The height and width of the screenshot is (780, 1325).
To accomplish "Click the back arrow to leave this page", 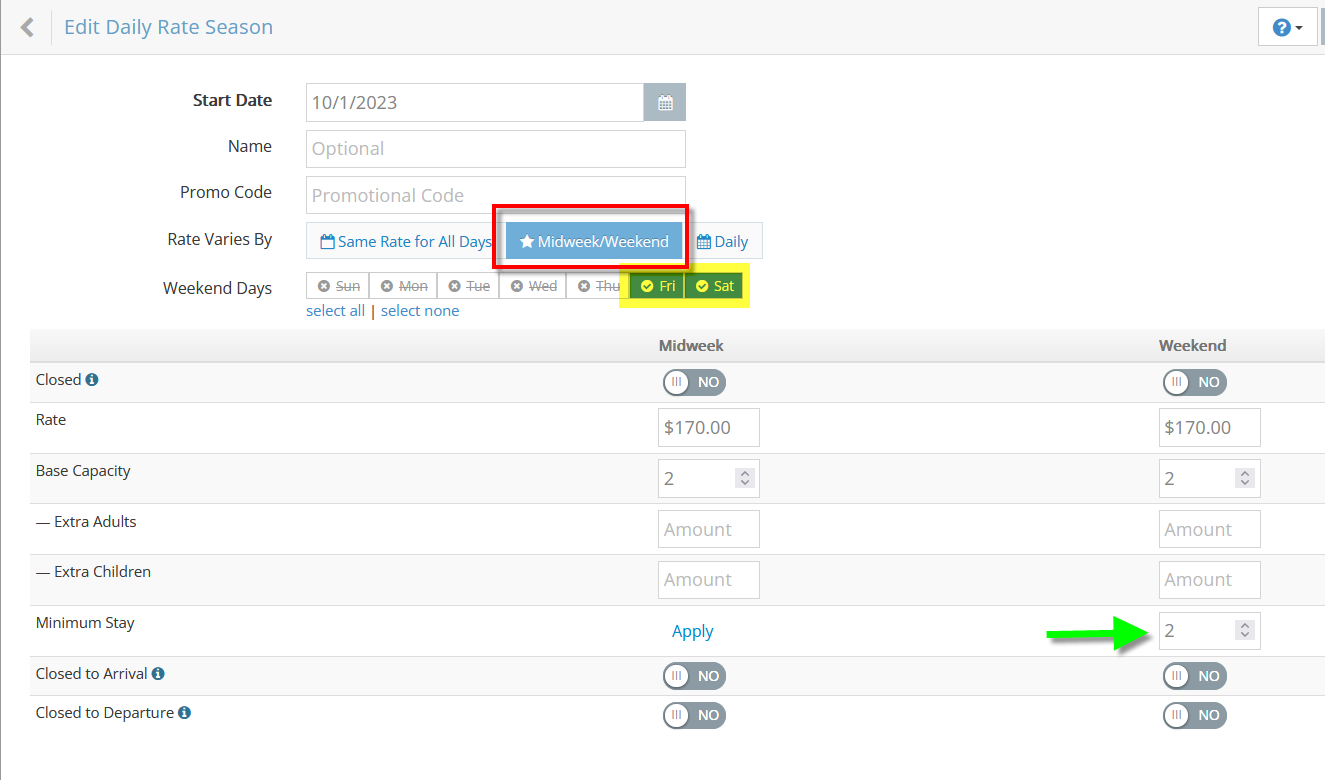I will tap(26, 27).
